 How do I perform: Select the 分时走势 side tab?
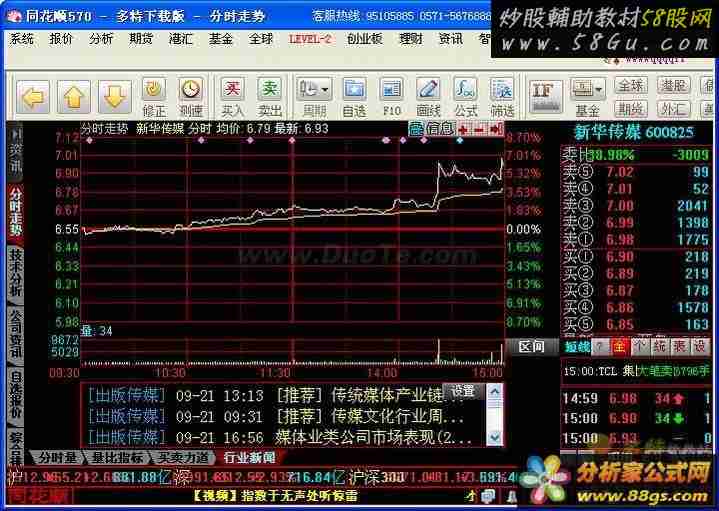(16, 212)
